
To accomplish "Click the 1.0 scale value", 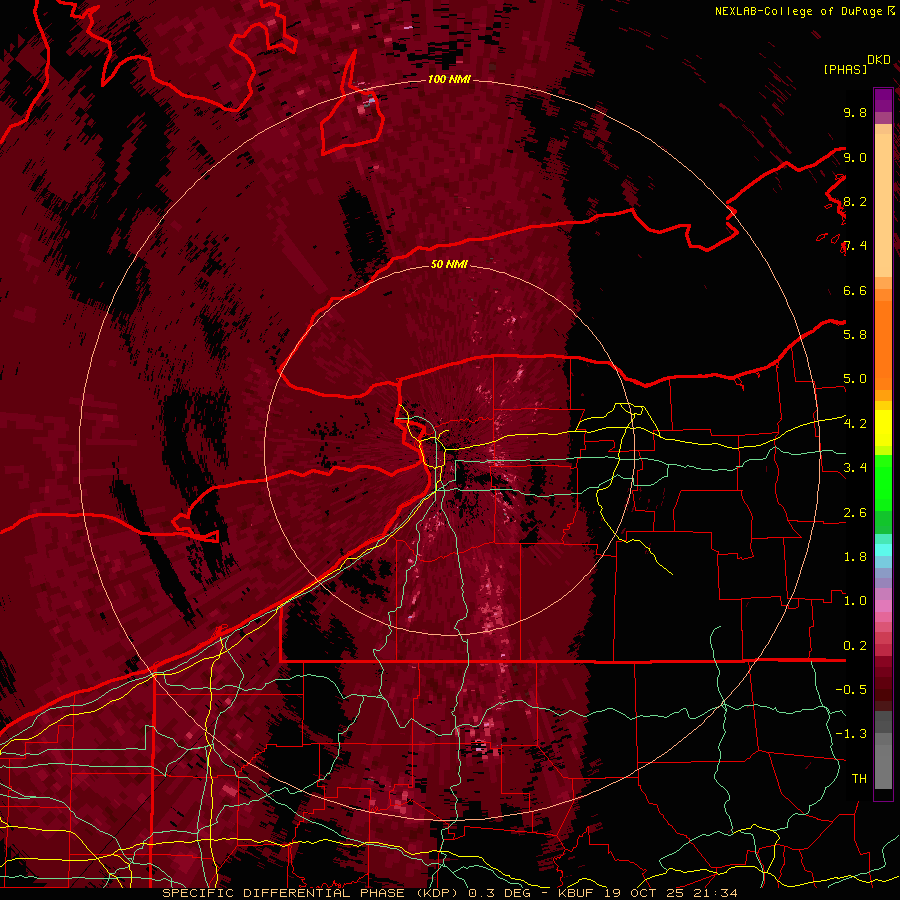I will pos(855,601).
